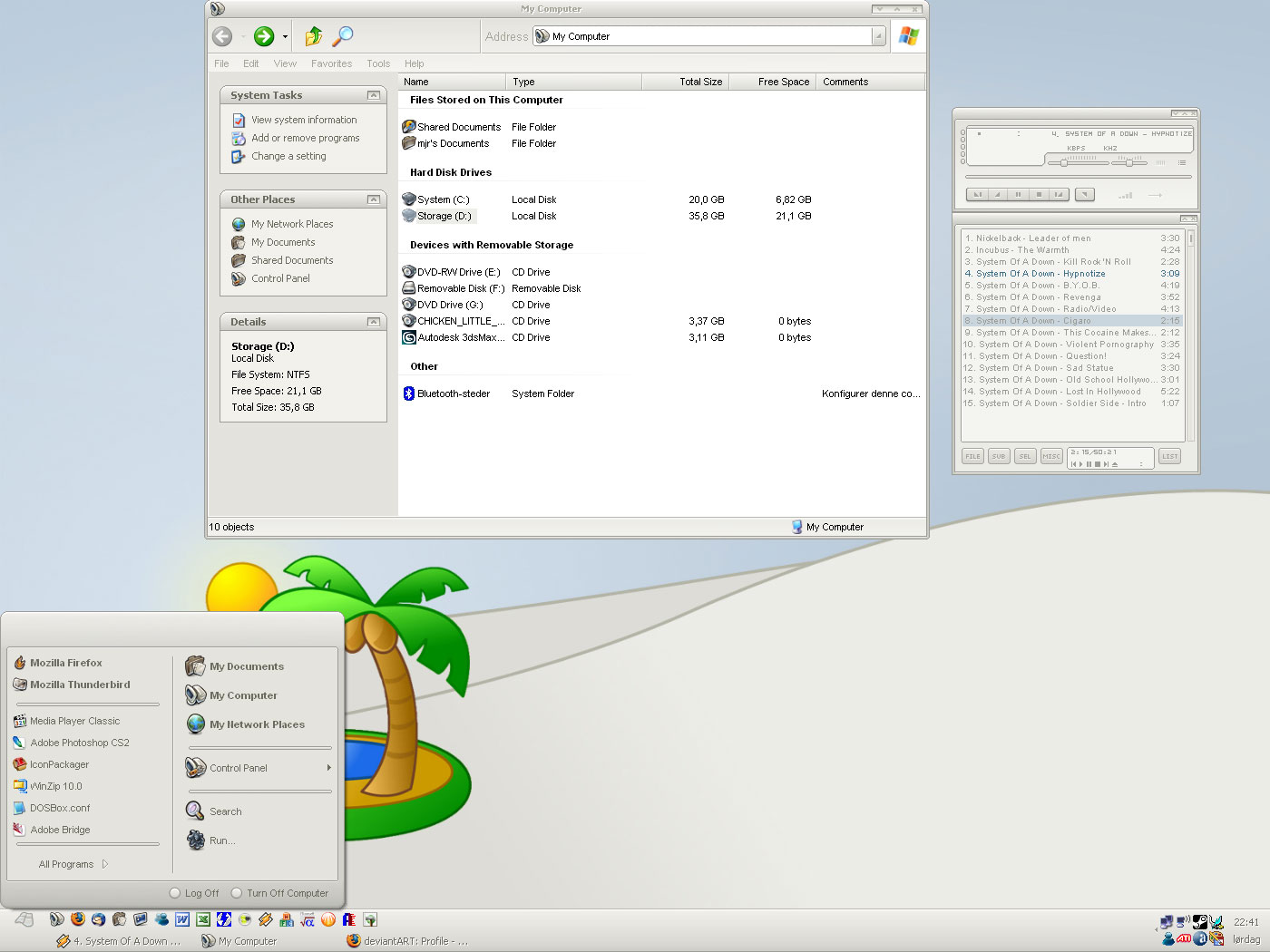Open Adobe Photoshop CS2 from Start menu
Viewport: 1270px width, 952px height.
(72, 743)
